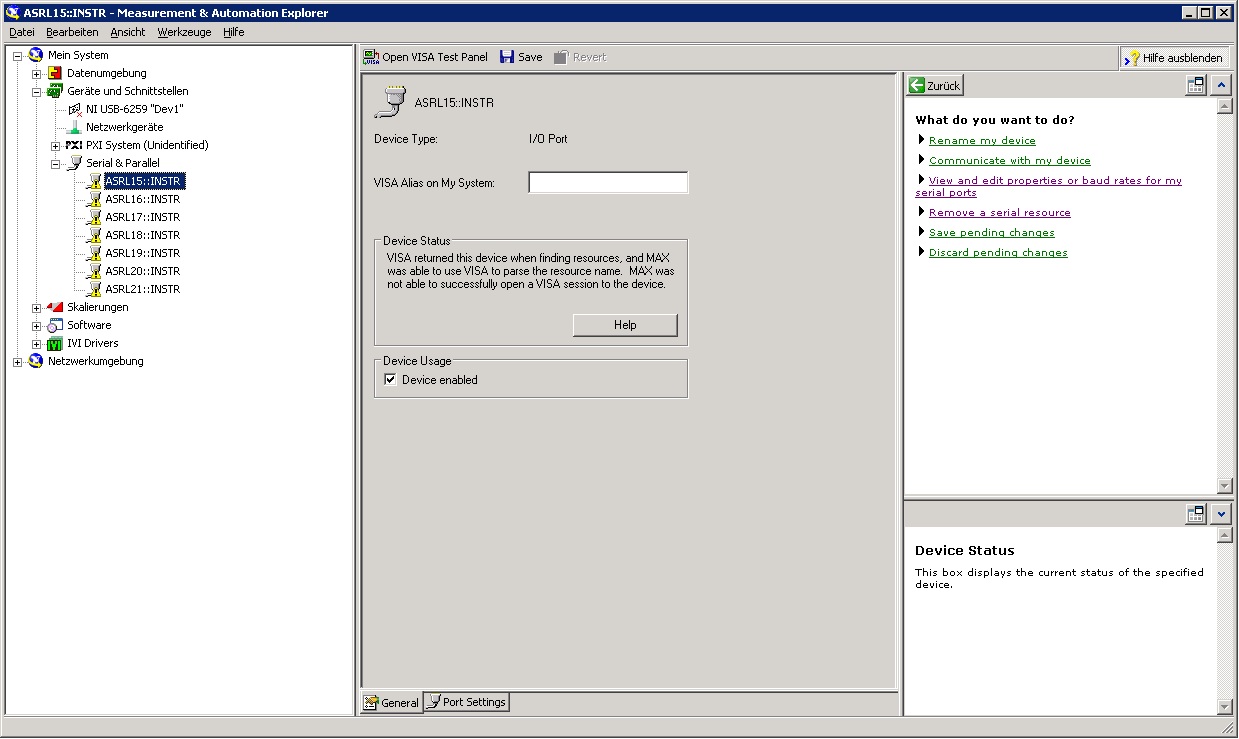Select ASRL21::INSTR label in the tree
Image resolution: width=1239 pixels, height=739 pixels.
click(x=143, y=289)
